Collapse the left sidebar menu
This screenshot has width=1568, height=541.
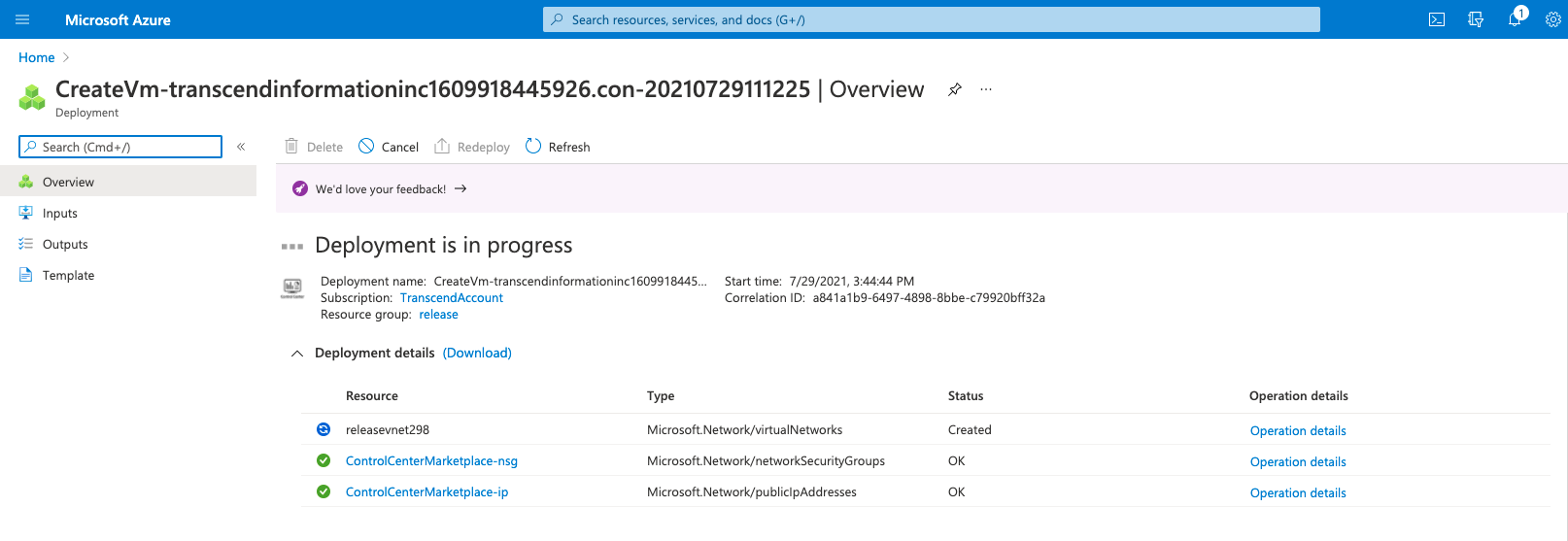(x=241, y=147)
